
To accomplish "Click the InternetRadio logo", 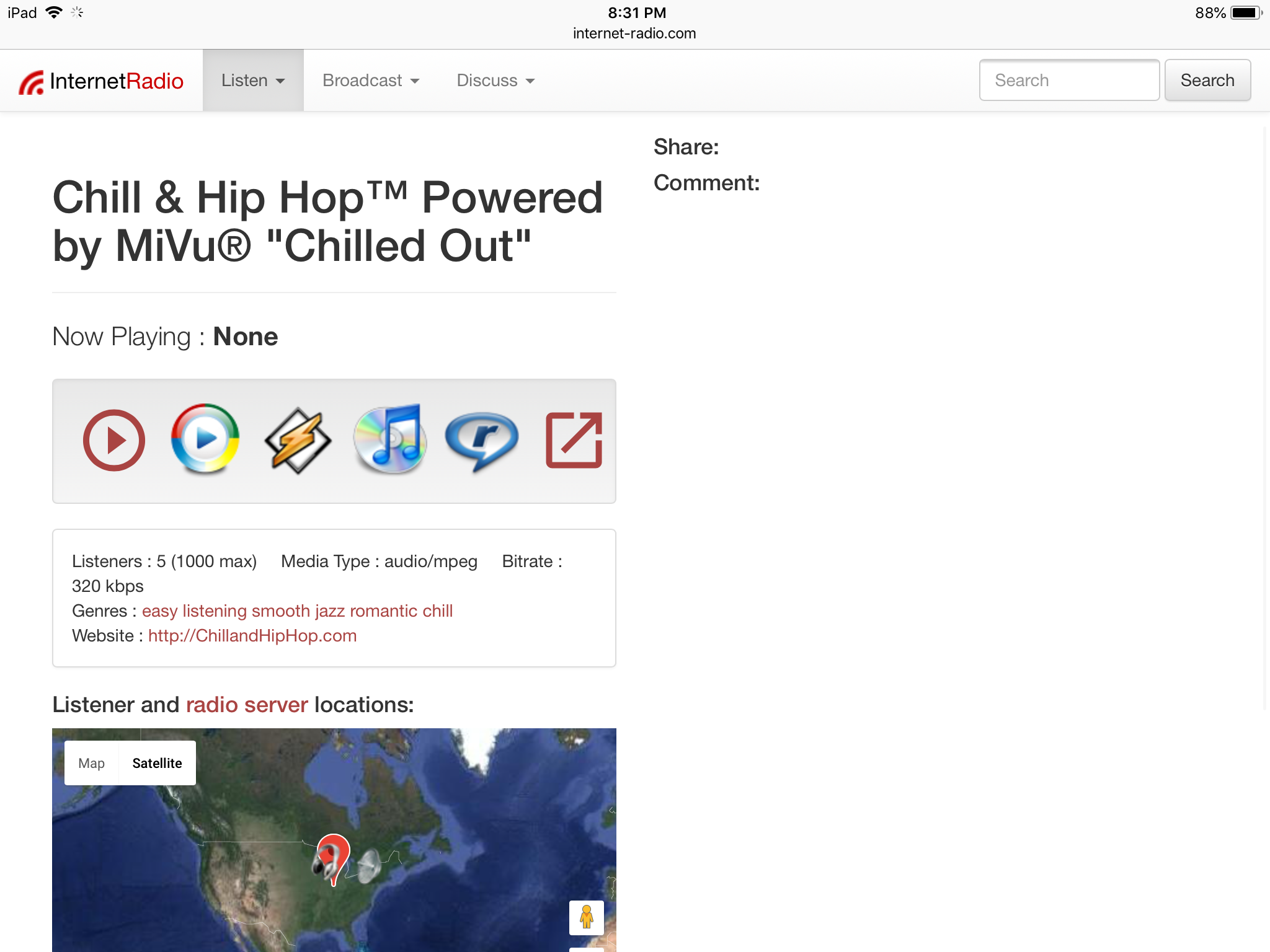I will [x=102, y=81].
